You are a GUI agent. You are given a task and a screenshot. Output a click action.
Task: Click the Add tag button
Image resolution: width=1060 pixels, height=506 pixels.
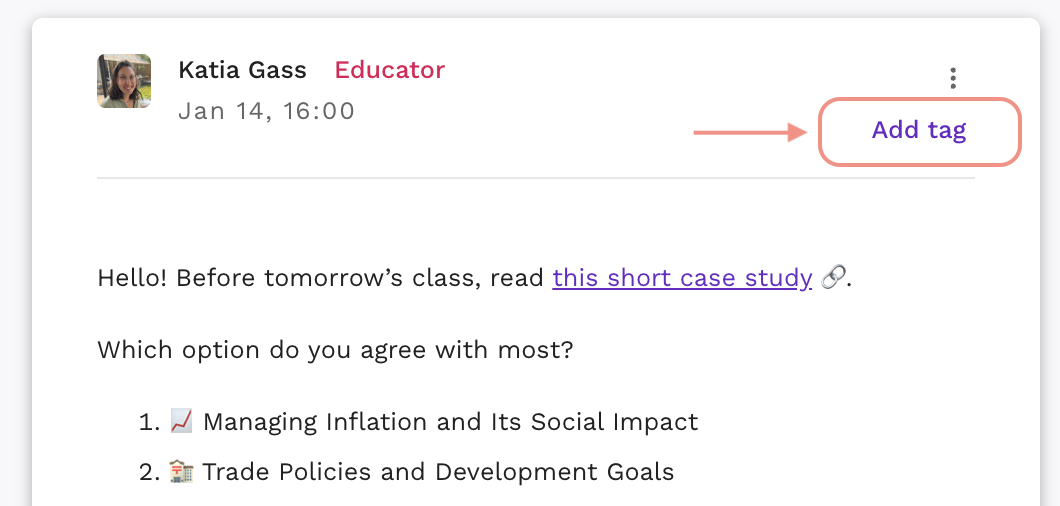(x=919, y=131)
